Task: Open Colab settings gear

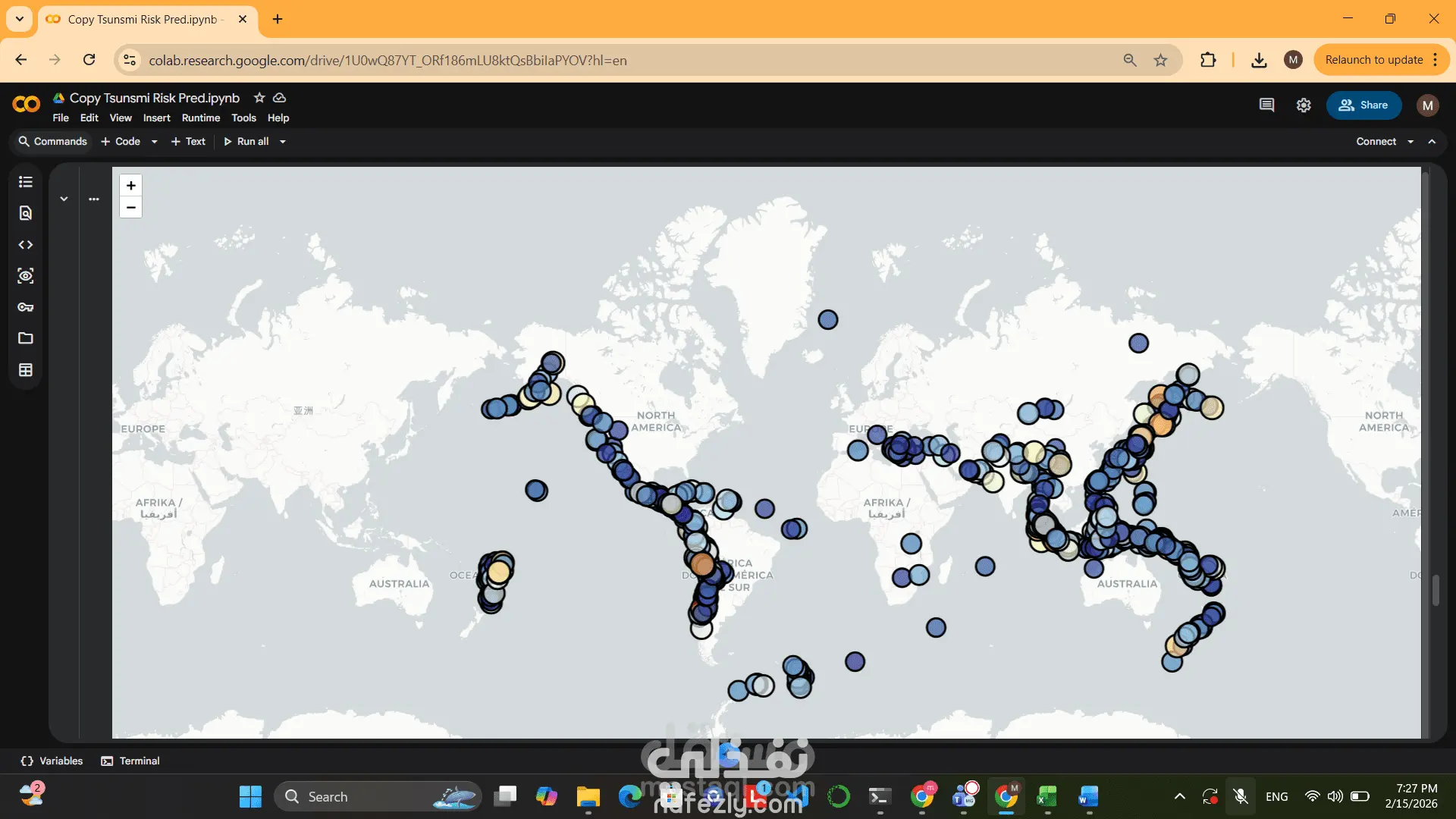Action: pos(1304,105)
